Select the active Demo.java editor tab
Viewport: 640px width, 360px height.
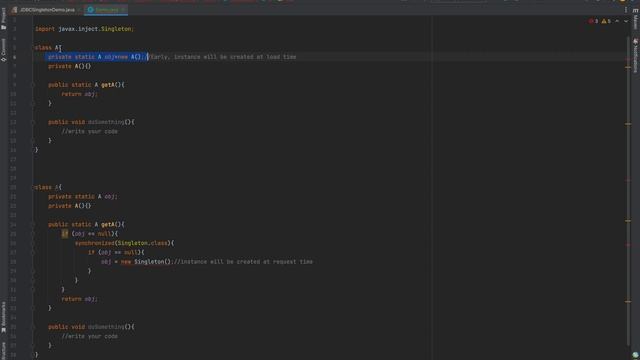click(x=107, y=9)
